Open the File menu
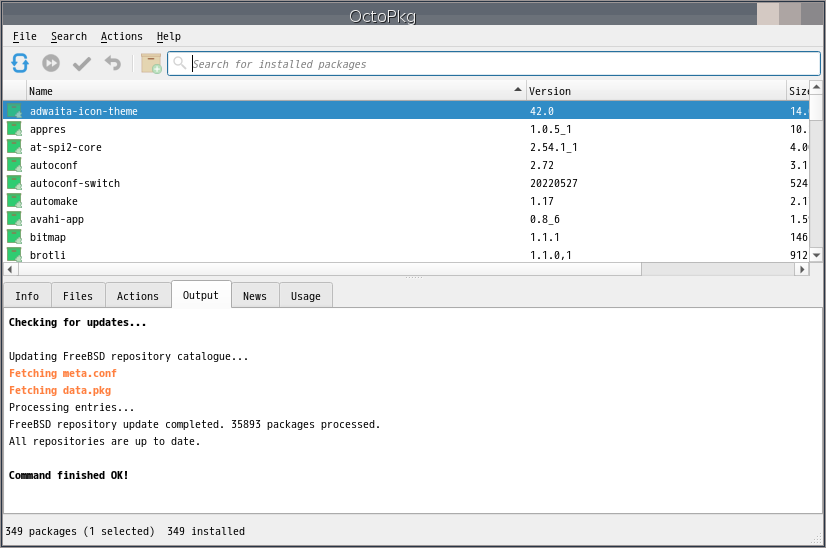Screen dimensions: 826x548 click(x=25, y=37)
